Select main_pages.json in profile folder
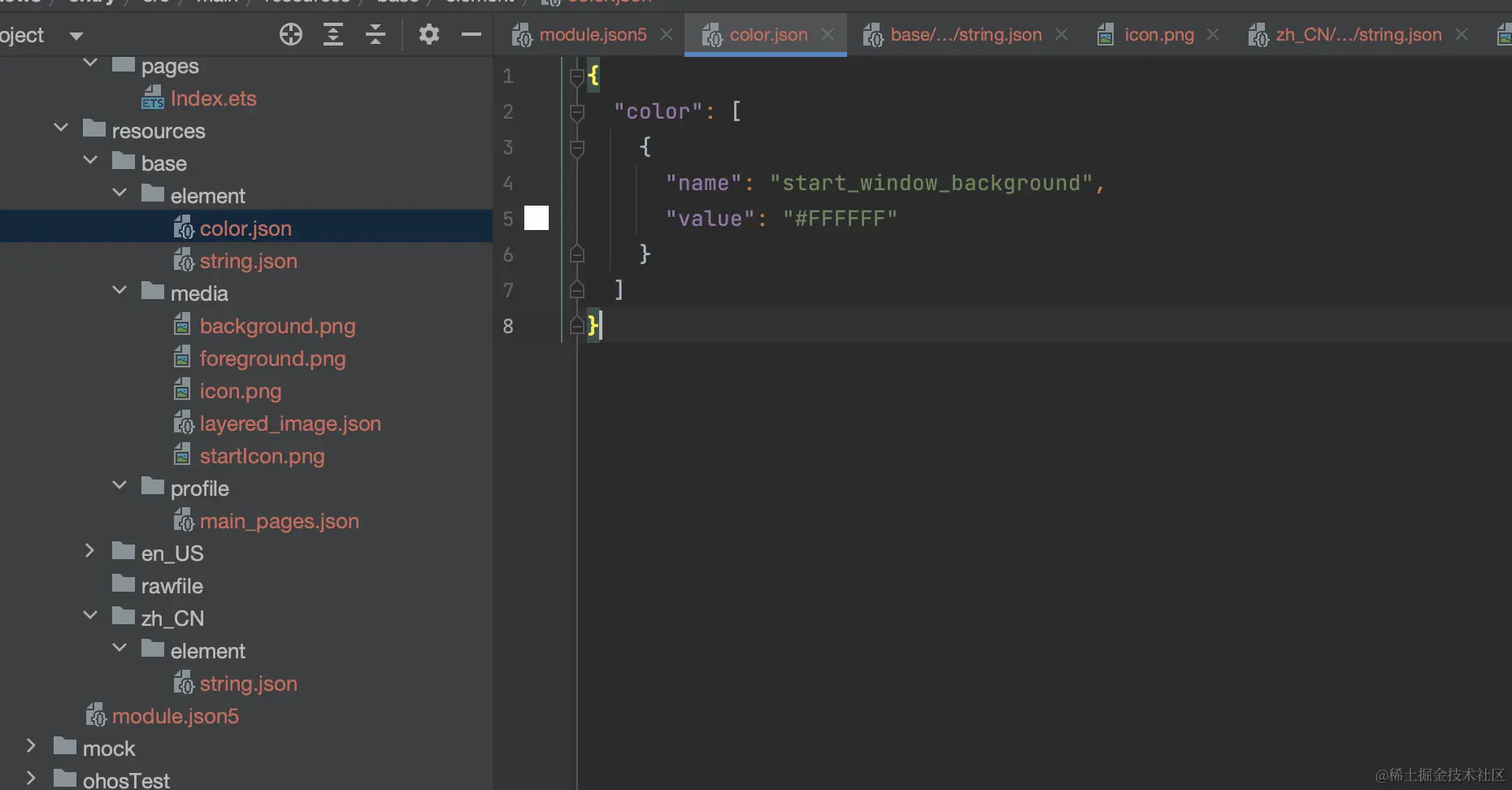 [280, 521]
